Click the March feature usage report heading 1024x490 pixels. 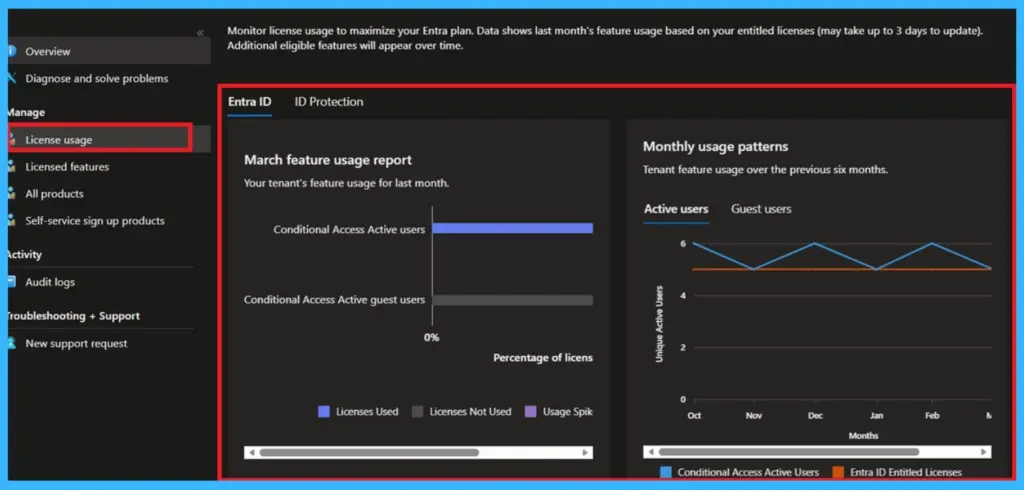click(328, 160)
